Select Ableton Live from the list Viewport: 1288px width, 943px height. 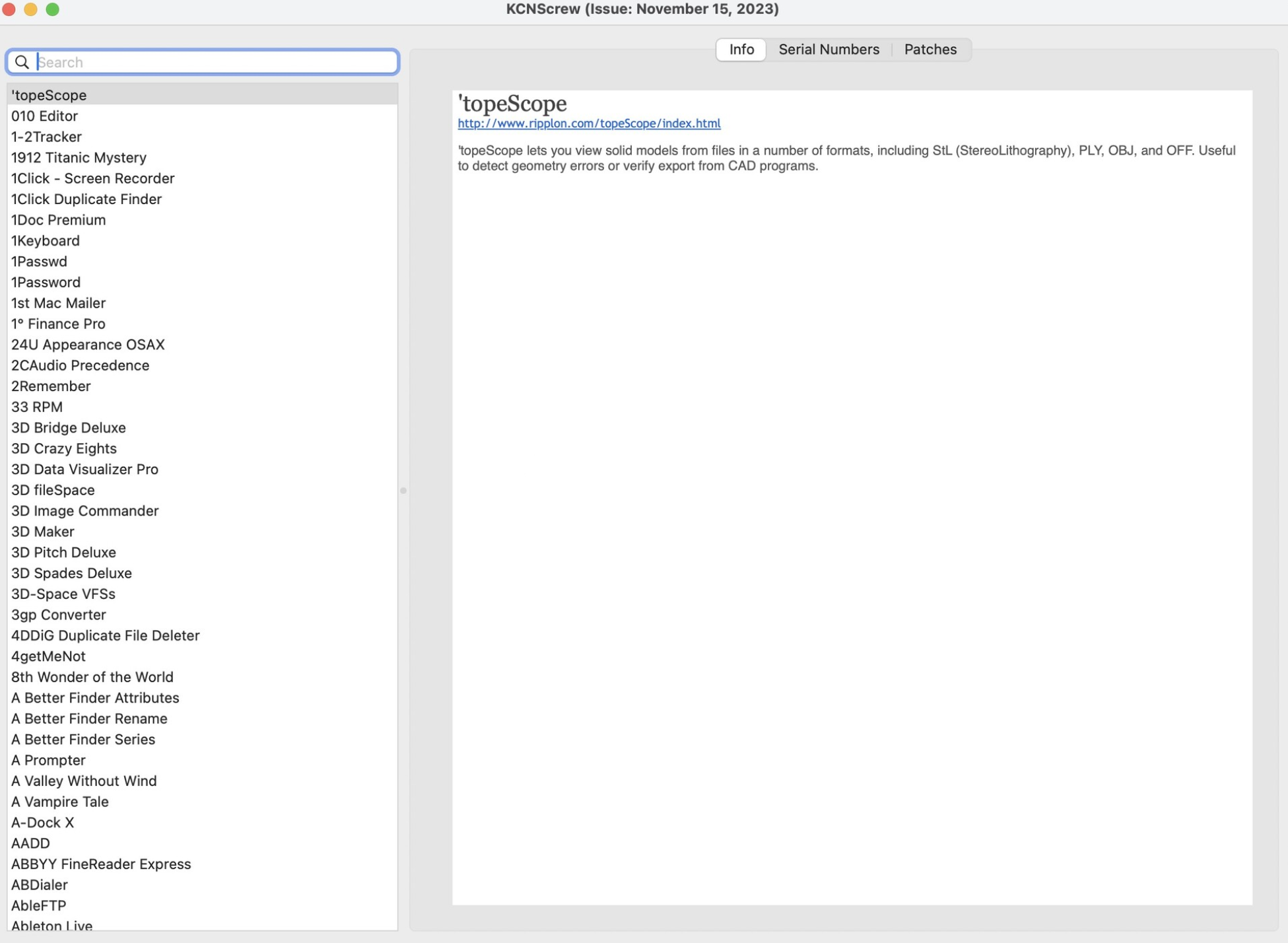click(x=51, y=925)
